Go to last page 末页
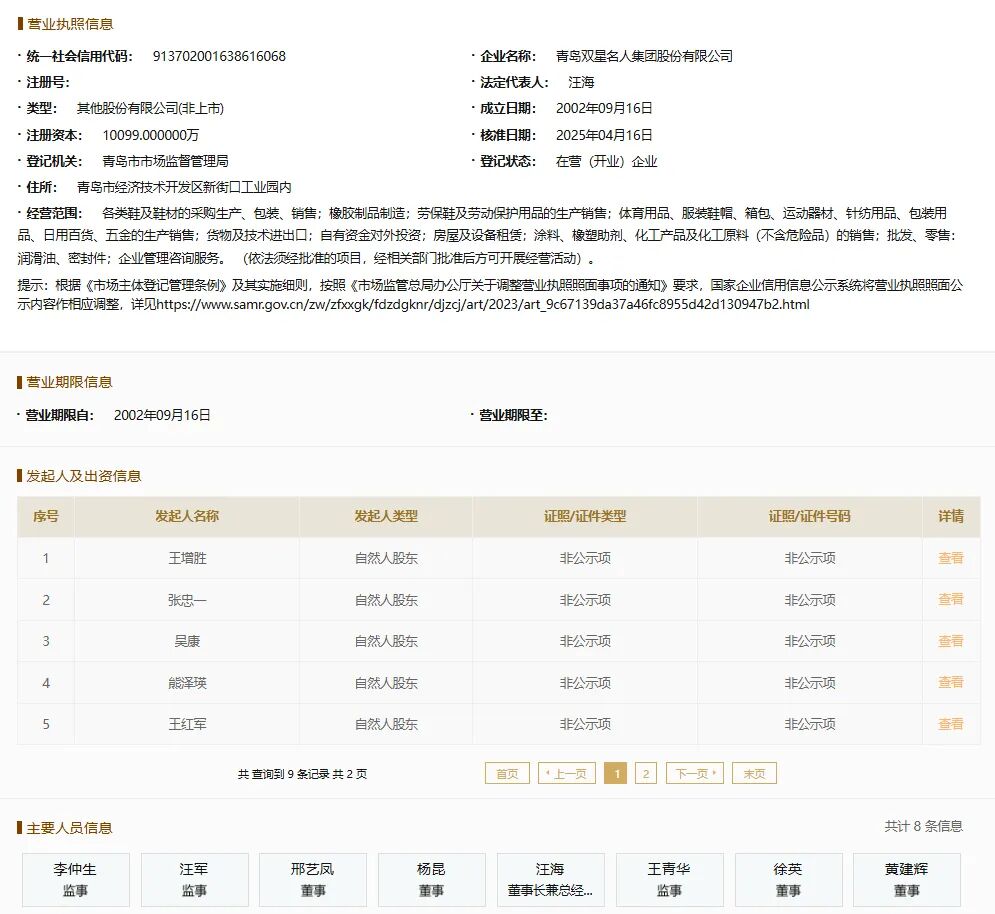995x914 pixels. (754, 773)
